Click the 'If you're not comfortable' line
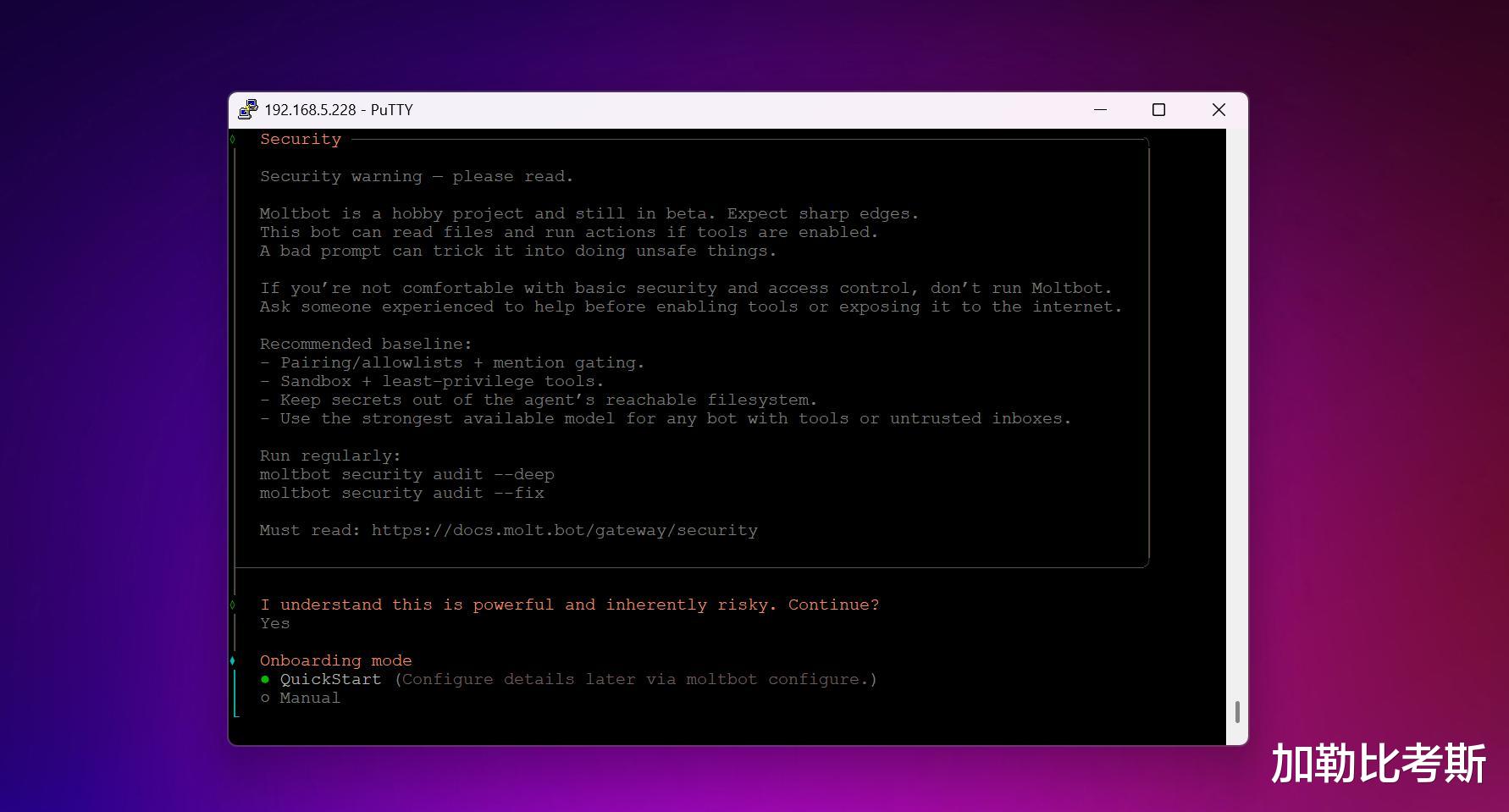This screenshot has width=1509, height=812. tap(686, 288)
